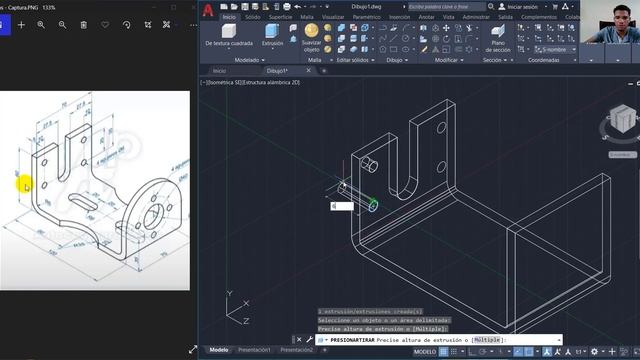The image size is (640, 360).
Task: Click the Undo arrow in quick access toolbar
Action: [298, 7]
